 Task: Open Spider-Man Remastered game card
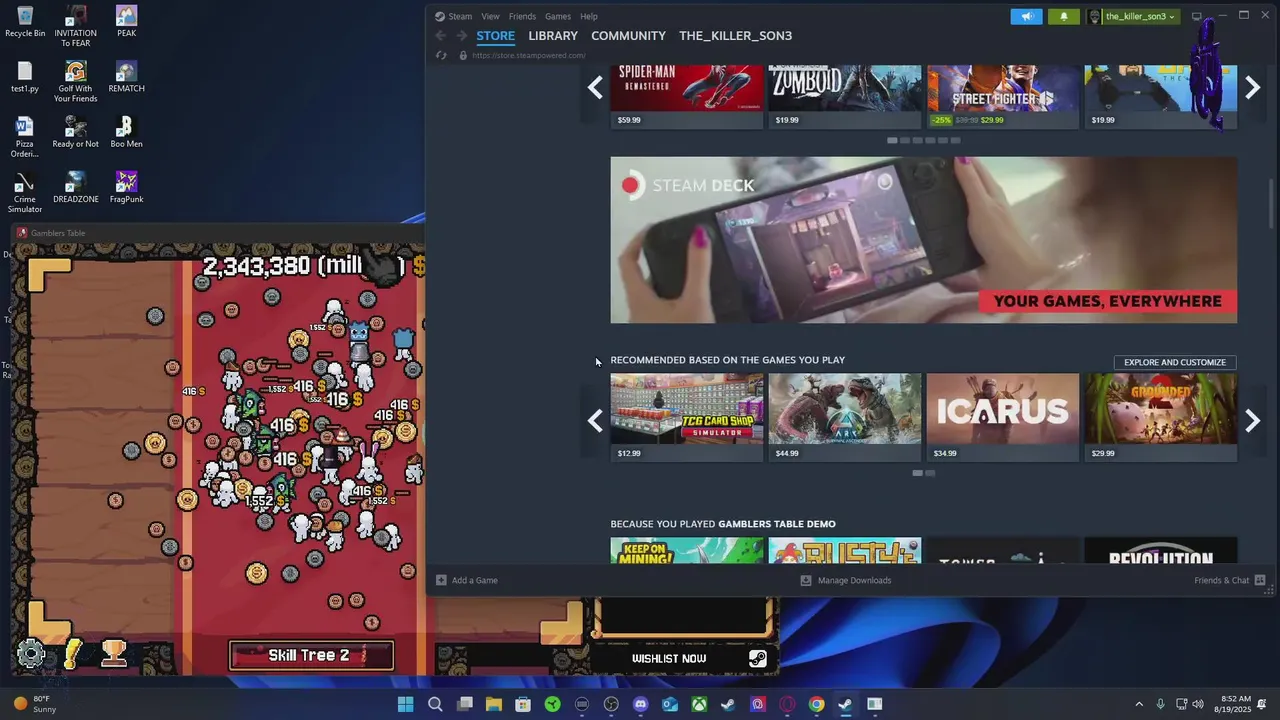coord(687,97)
